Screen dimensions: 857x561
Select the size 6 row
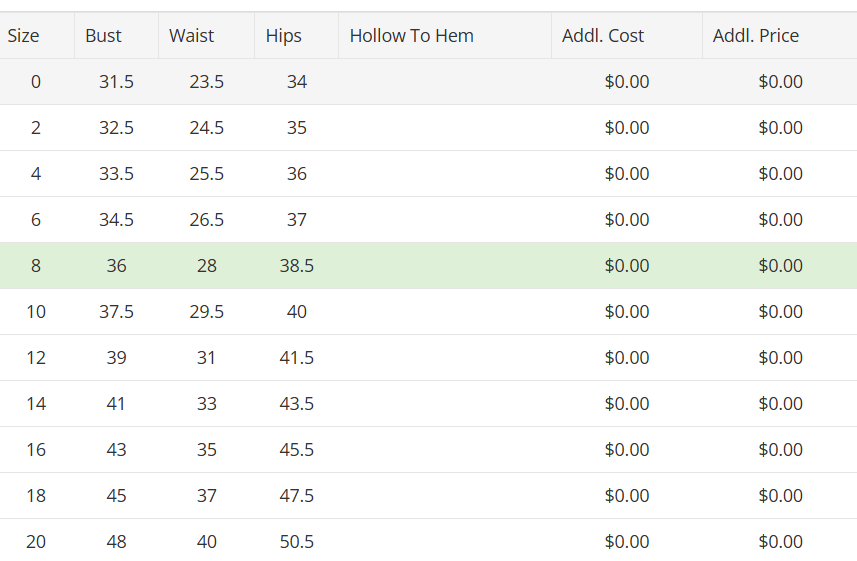pos(428,219)
